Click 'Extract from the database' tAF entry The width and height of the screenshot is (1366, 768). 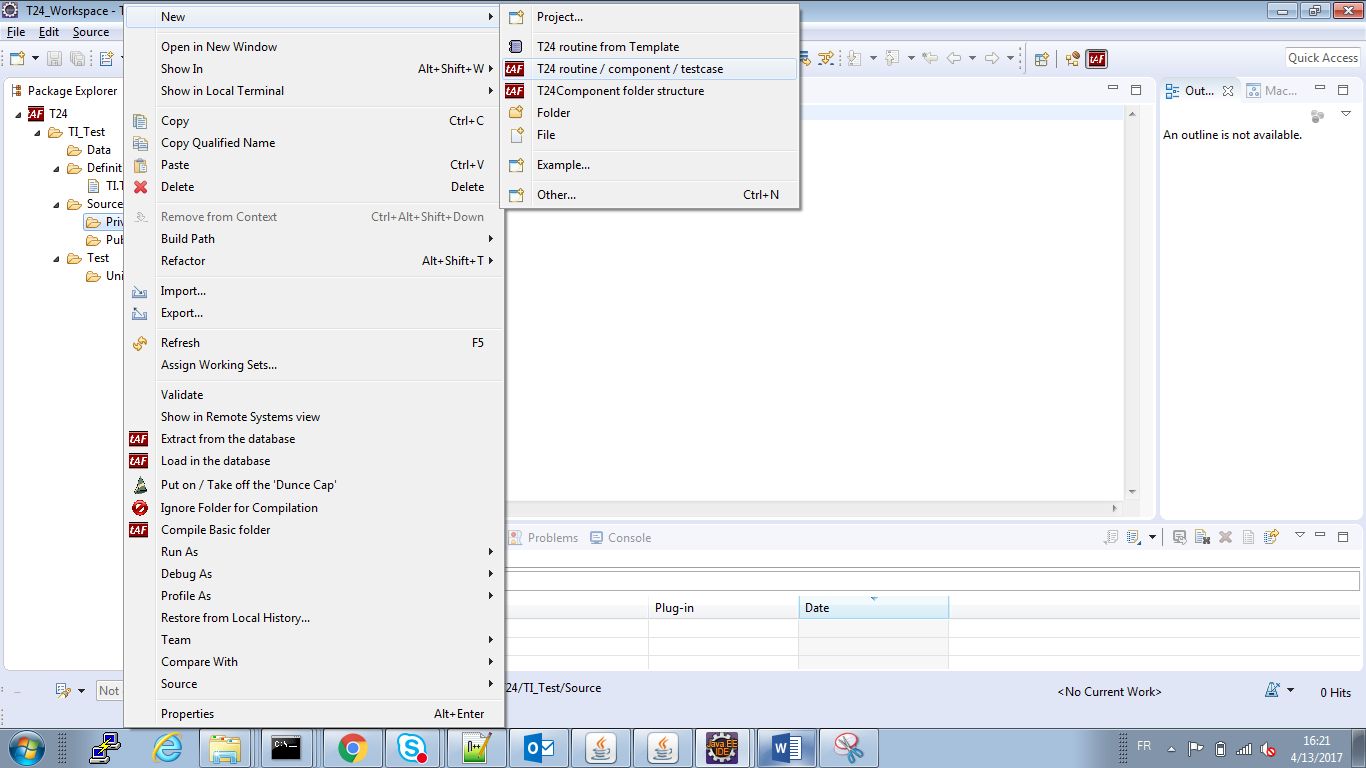[228, 439]
